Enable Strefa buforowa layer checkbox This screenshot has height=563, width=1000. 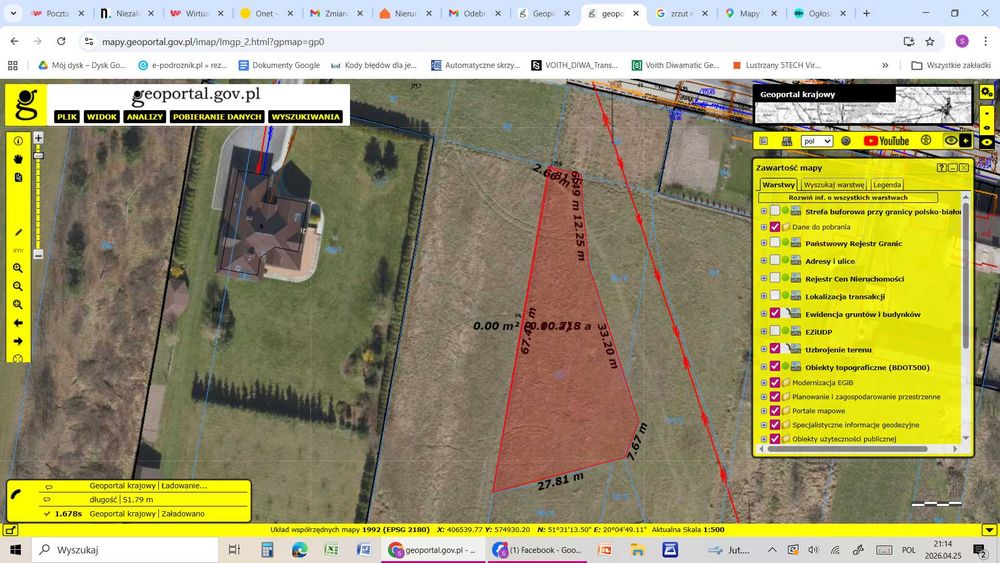[x=775, y=211]
